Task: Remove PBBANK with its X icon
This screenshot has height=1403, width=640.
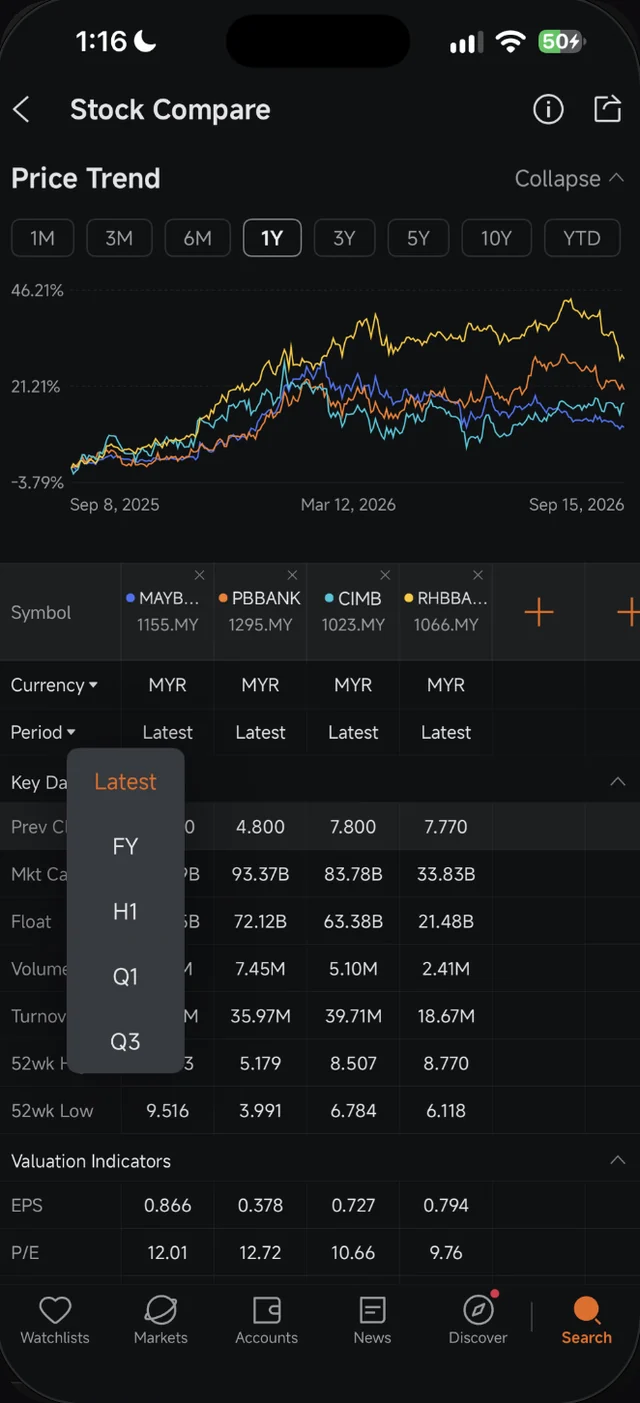Action: [x=292, y=575]
